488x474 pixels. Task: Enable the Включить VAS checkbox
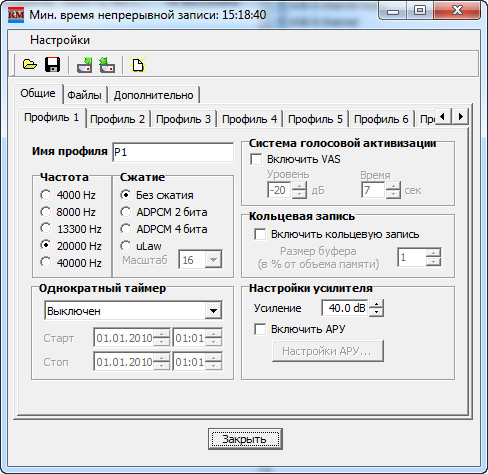point(256,159)
